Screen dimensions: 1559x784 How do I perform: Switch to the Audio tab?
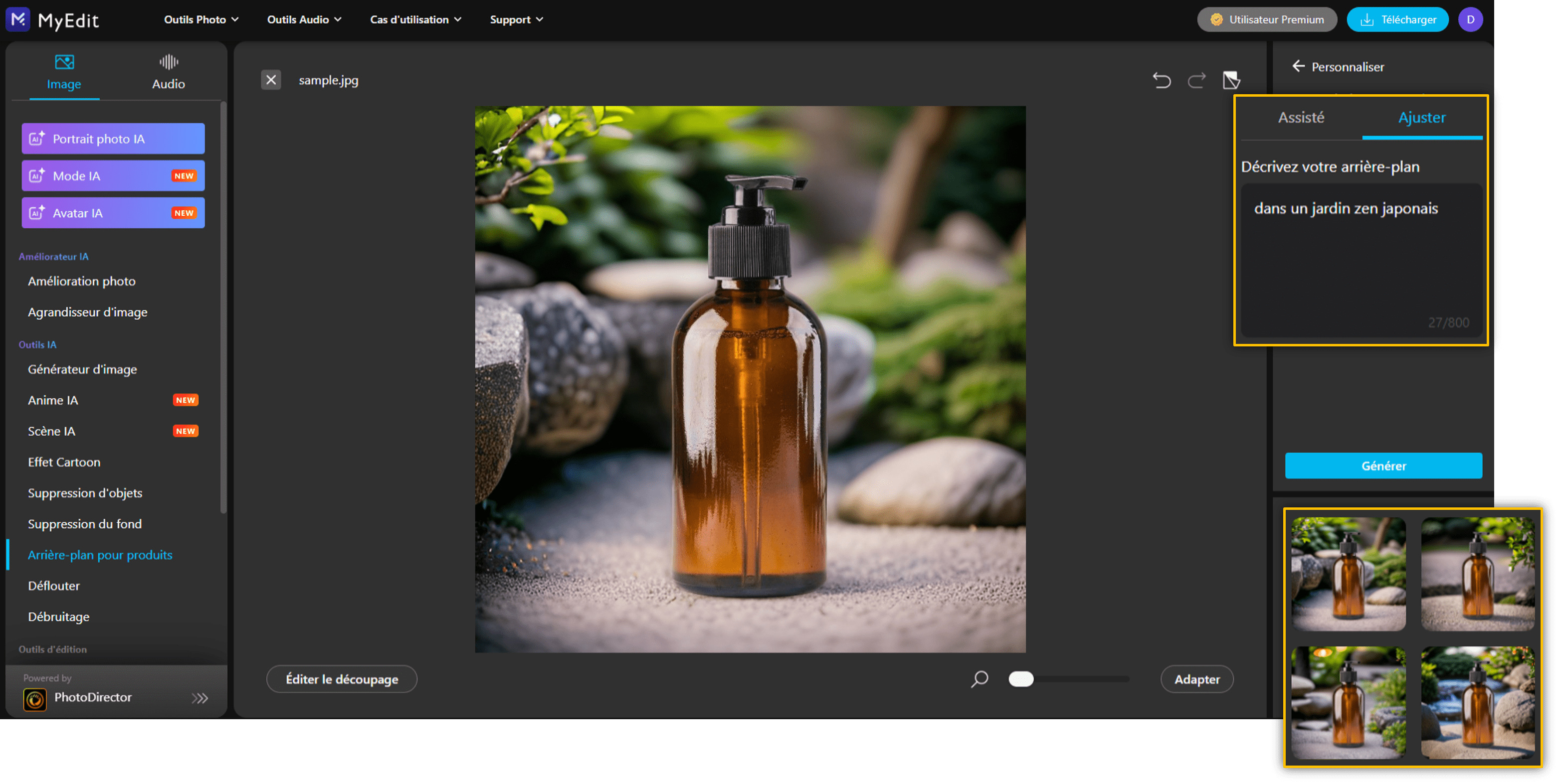click(x=168, y=72)
